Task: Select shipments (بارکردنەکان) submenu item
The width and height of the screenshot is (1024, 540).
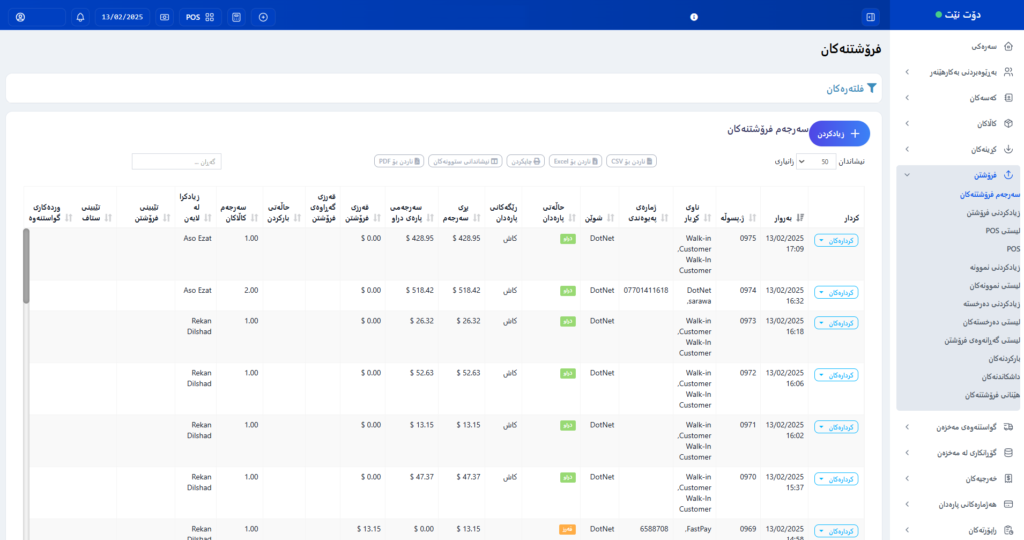Action: click(1004, 358)
